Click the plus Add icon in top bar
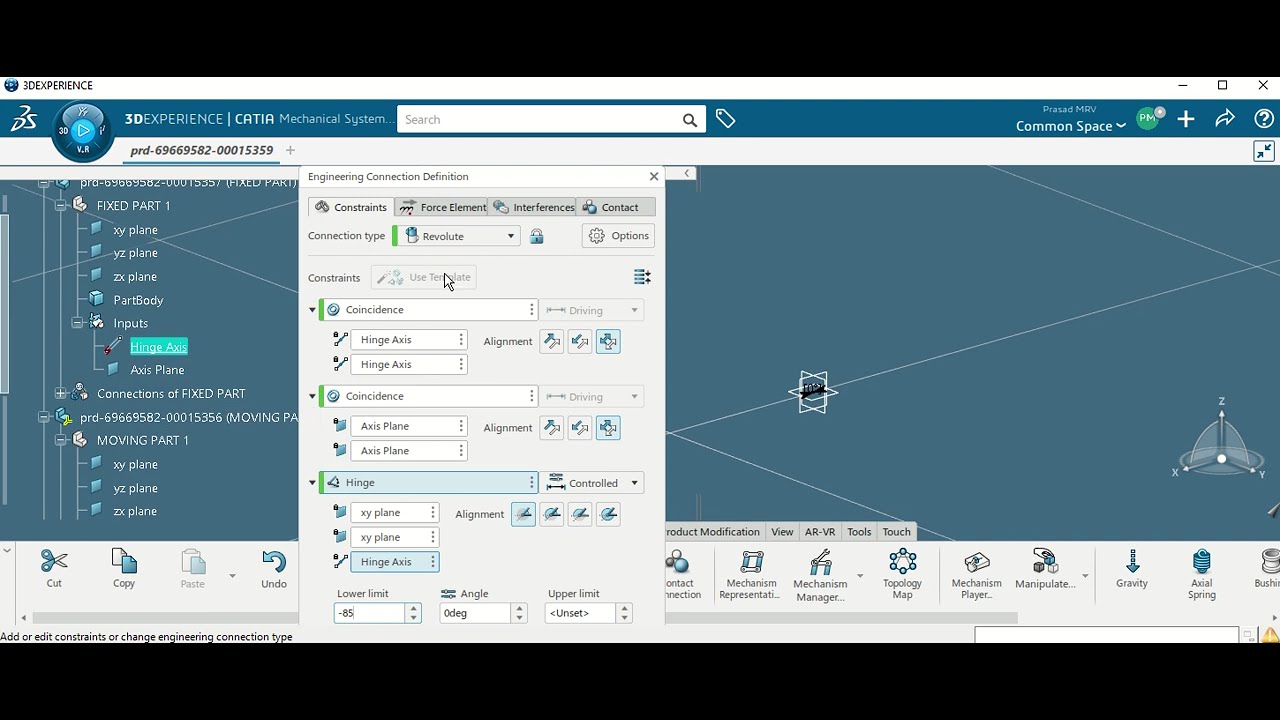Screen dimensions: 1280x720 point(1186,119)
